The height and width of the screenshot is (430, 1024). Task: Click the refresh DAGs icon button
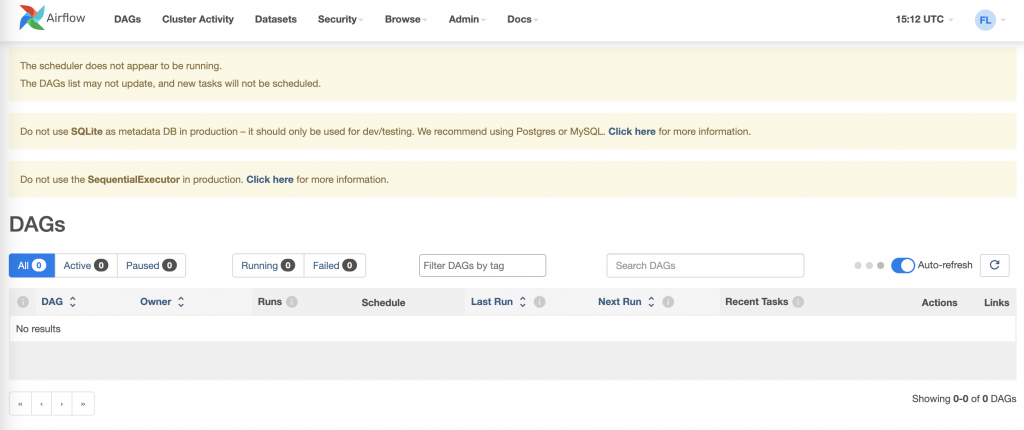click(994, 265)
